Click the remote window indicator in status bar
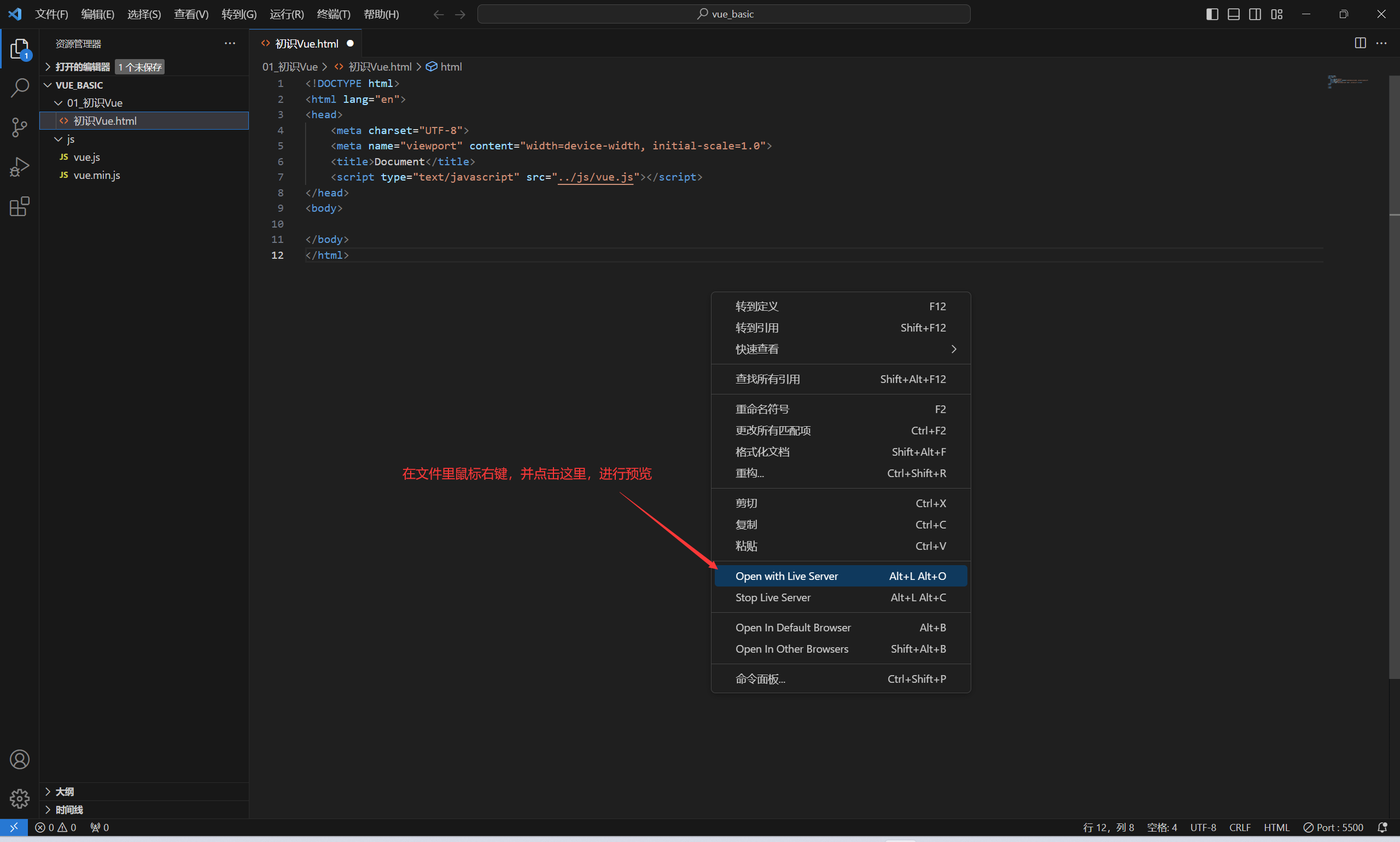 pos(14,827)
